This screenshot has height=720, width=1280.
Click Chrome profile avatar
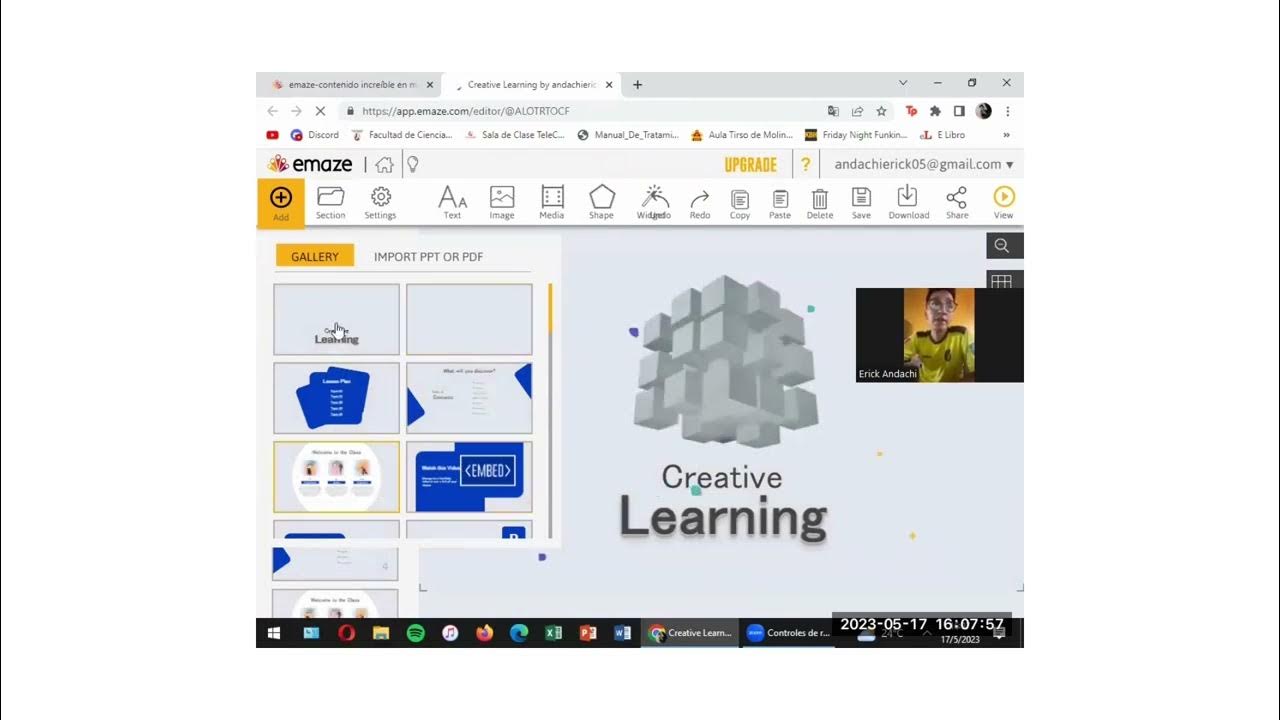[x=983, y=111]
